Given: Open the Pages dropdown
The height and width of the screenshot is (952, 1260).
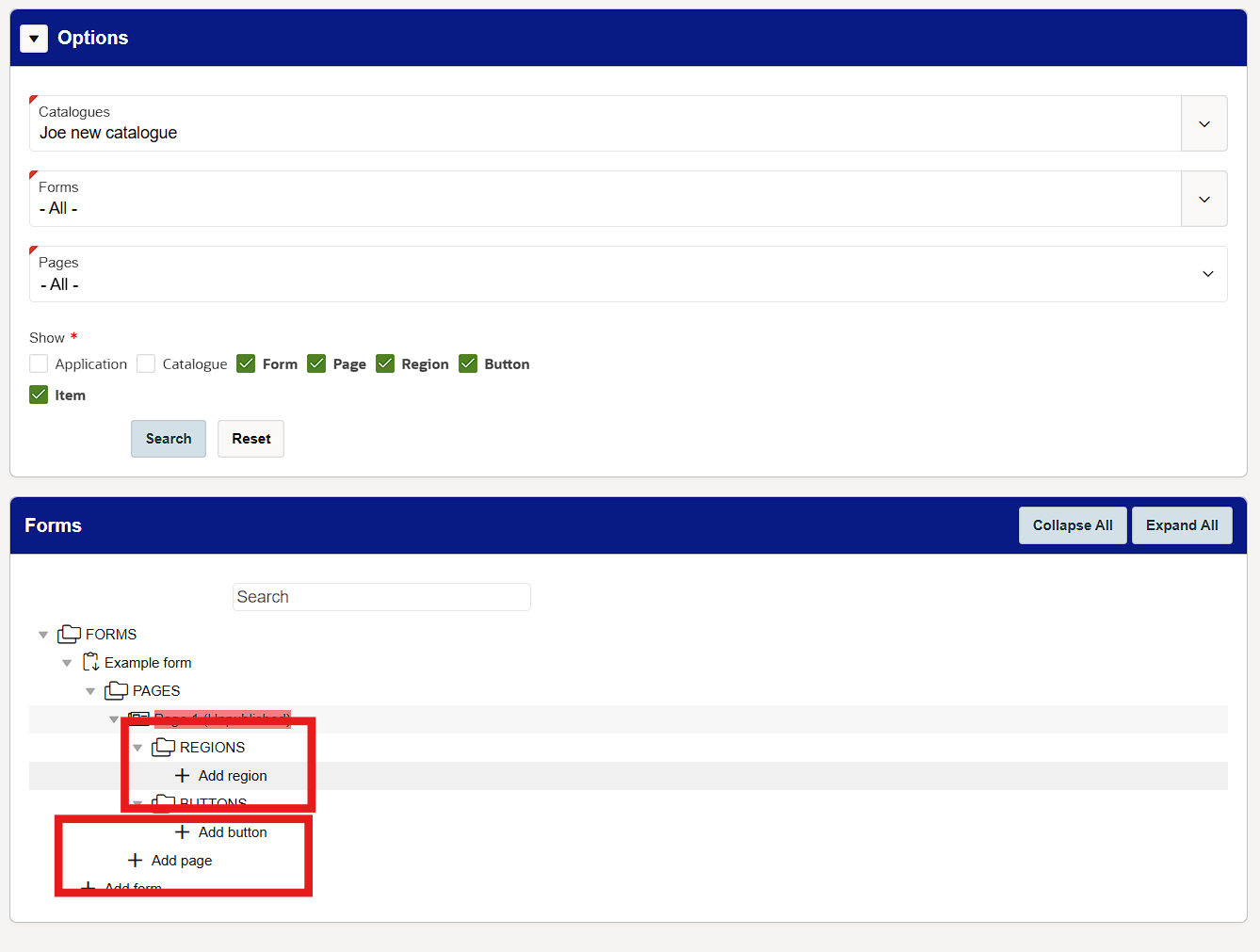Looking at the screenshot, I should tap(1207, 273).
